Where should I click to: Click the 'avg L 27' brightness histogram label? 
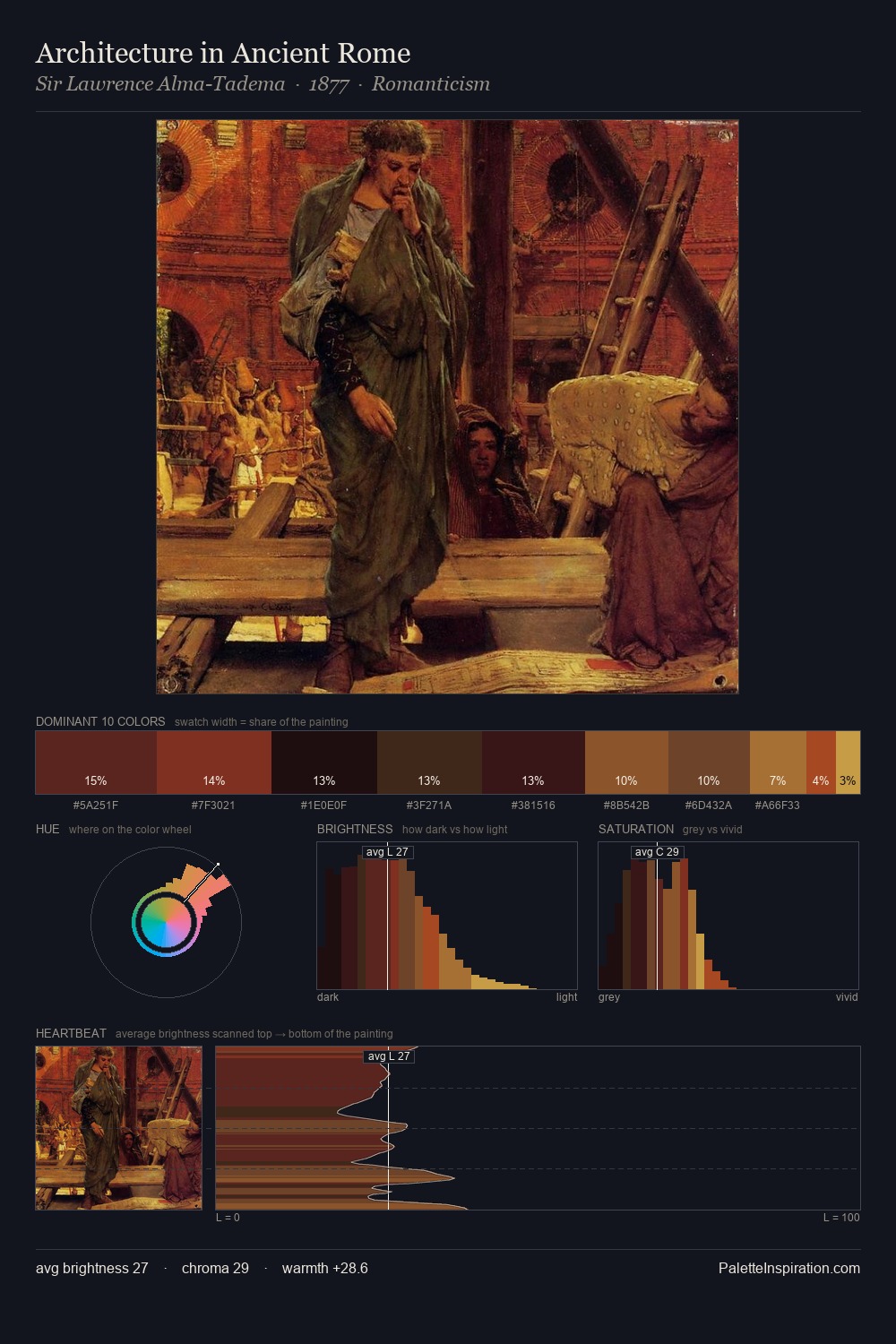[x=387, y=852]
